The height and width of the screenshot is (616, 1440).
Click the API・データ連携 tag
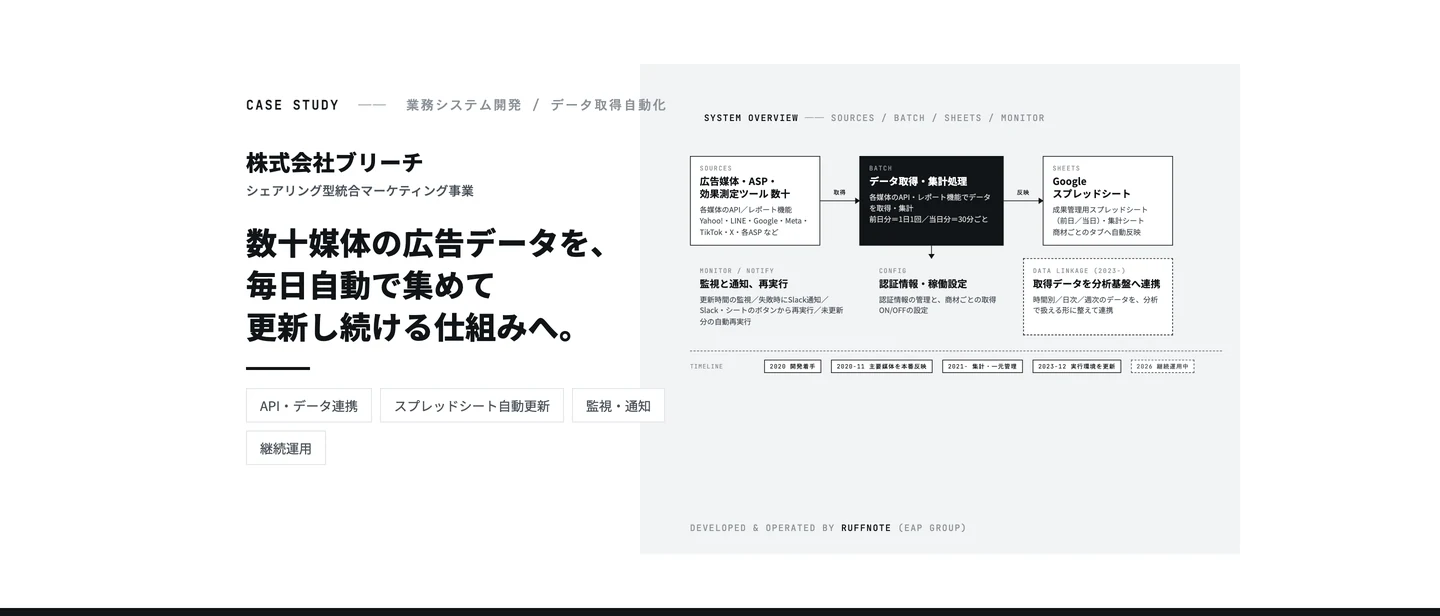click(x=309, y=405)
